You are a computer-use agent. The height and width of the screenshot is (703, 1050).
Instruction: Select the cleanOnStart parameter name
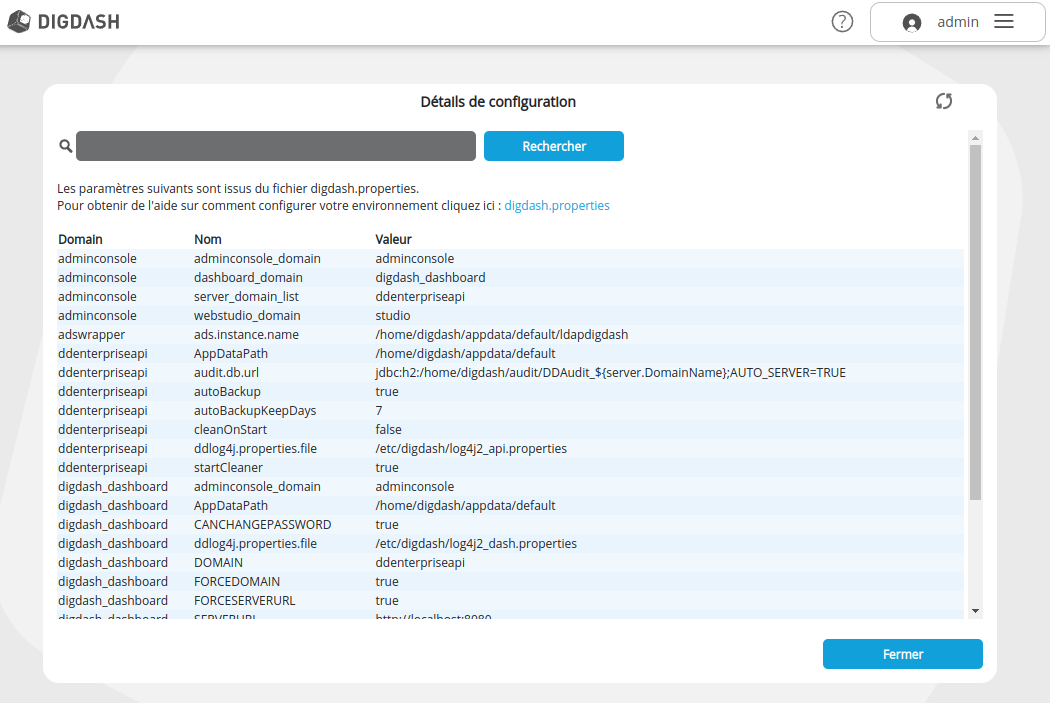[230, 430]
